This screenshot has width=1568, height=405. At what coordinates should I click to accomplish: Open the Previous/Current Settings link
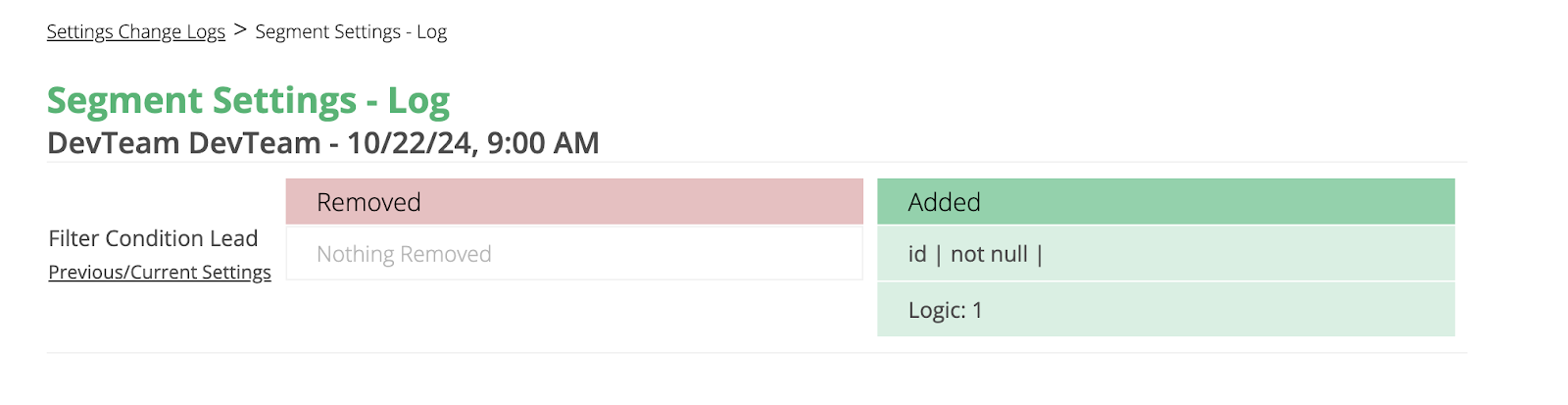(160, 273)
